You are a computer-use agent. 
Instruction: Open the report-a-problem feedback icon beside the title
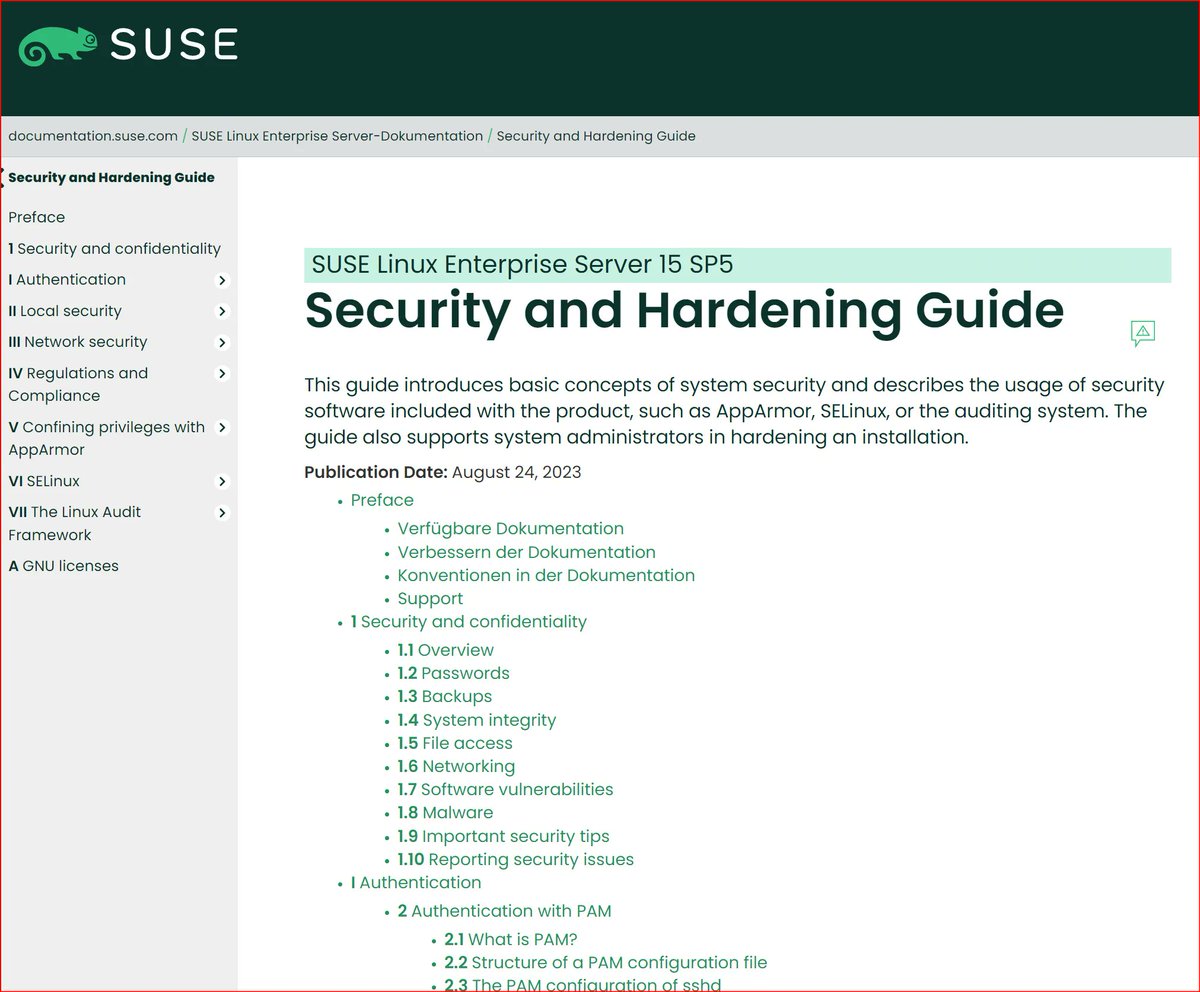(1141, 332)
